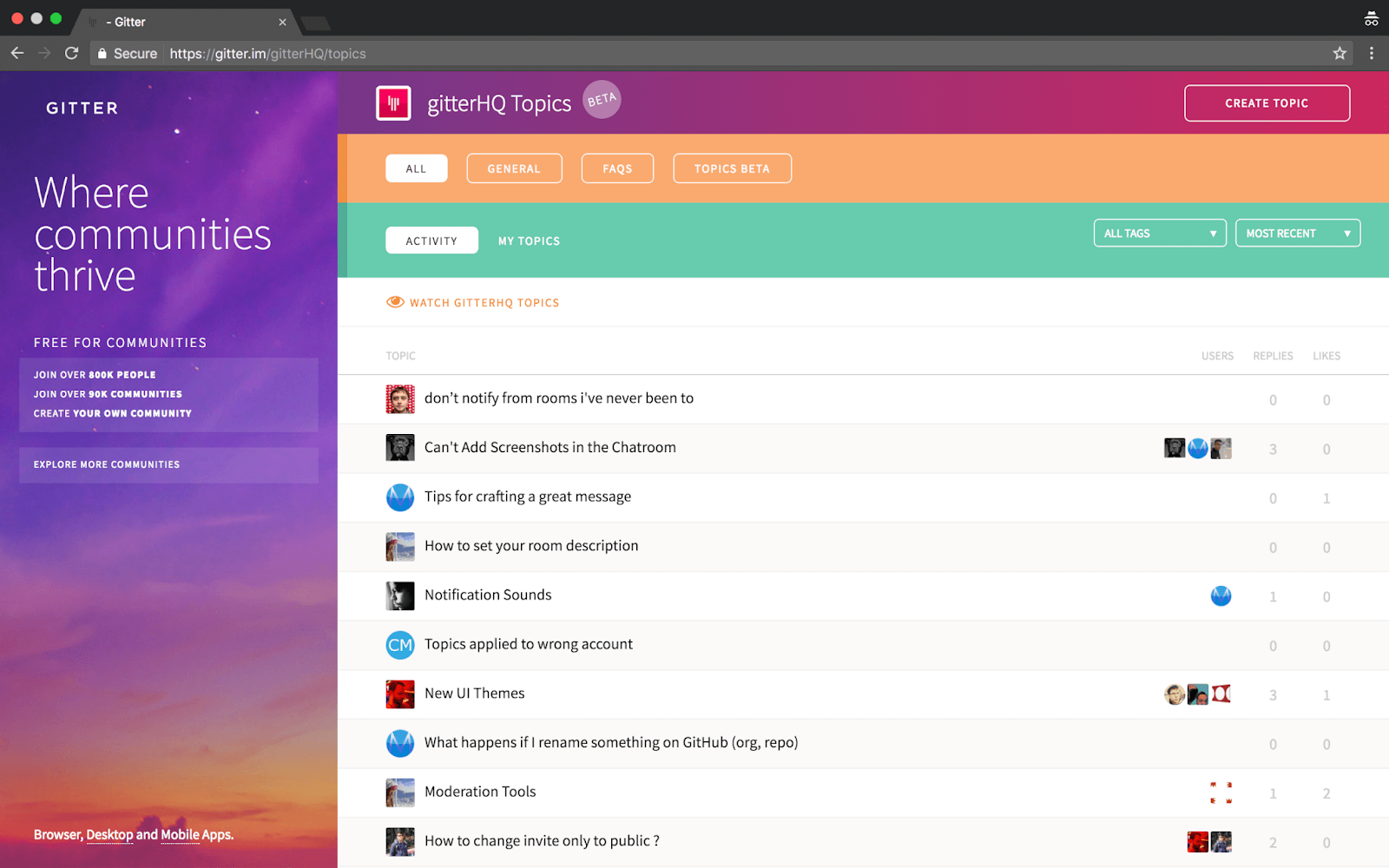Click the CM avatar beside Topics applied

click(400, 645)
